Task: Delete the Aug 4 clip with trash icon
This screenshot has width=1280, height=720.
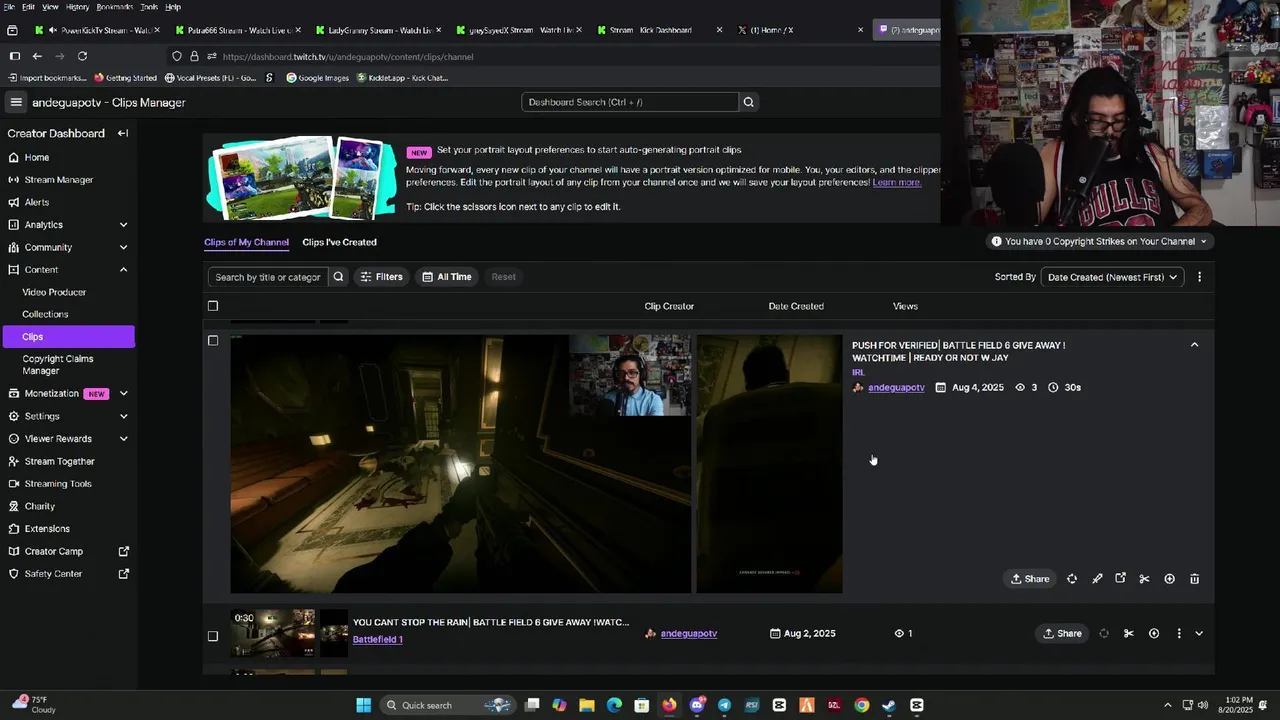Action: coord(1194,579)
